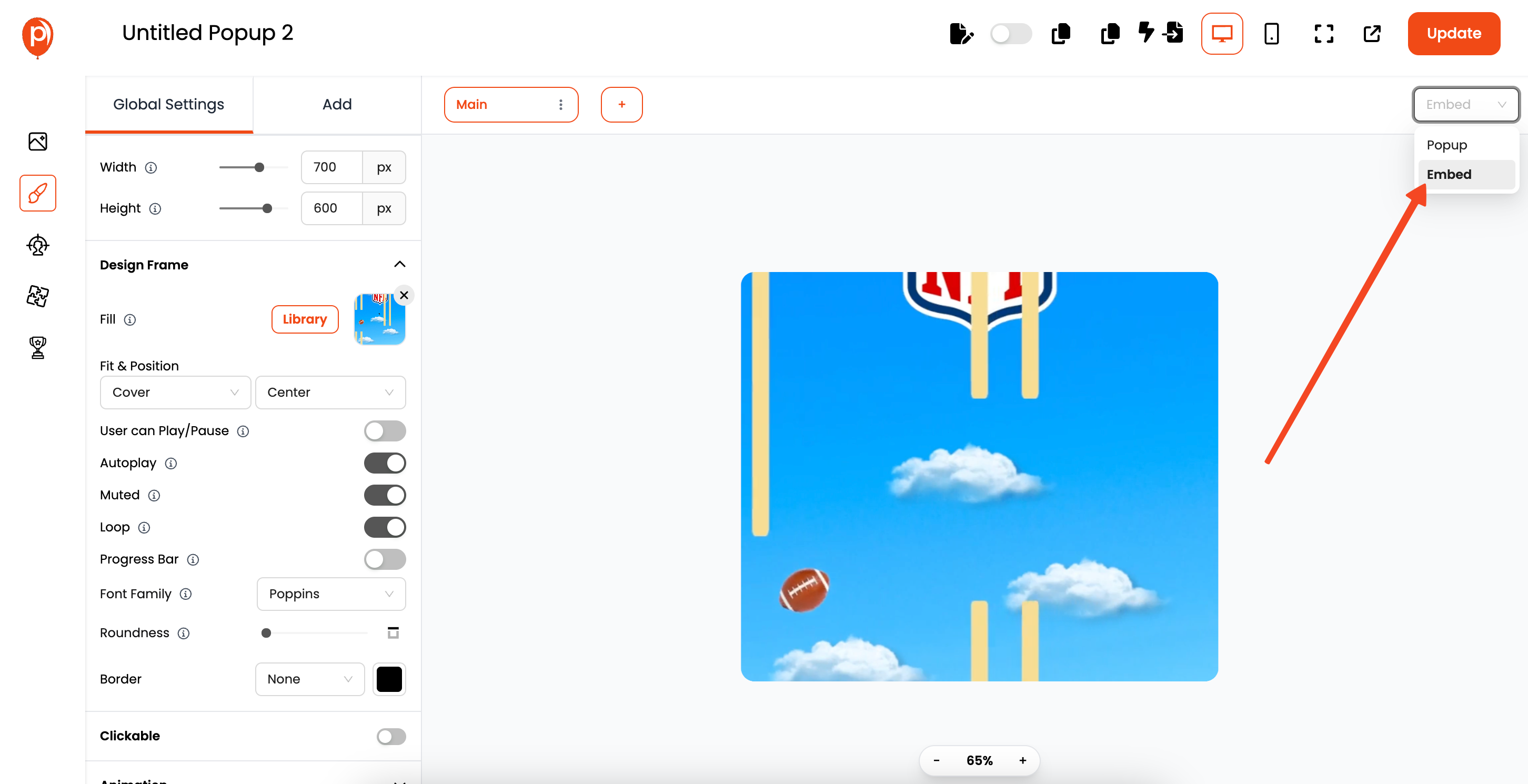Click the Update button

(x=1453, y=34)
